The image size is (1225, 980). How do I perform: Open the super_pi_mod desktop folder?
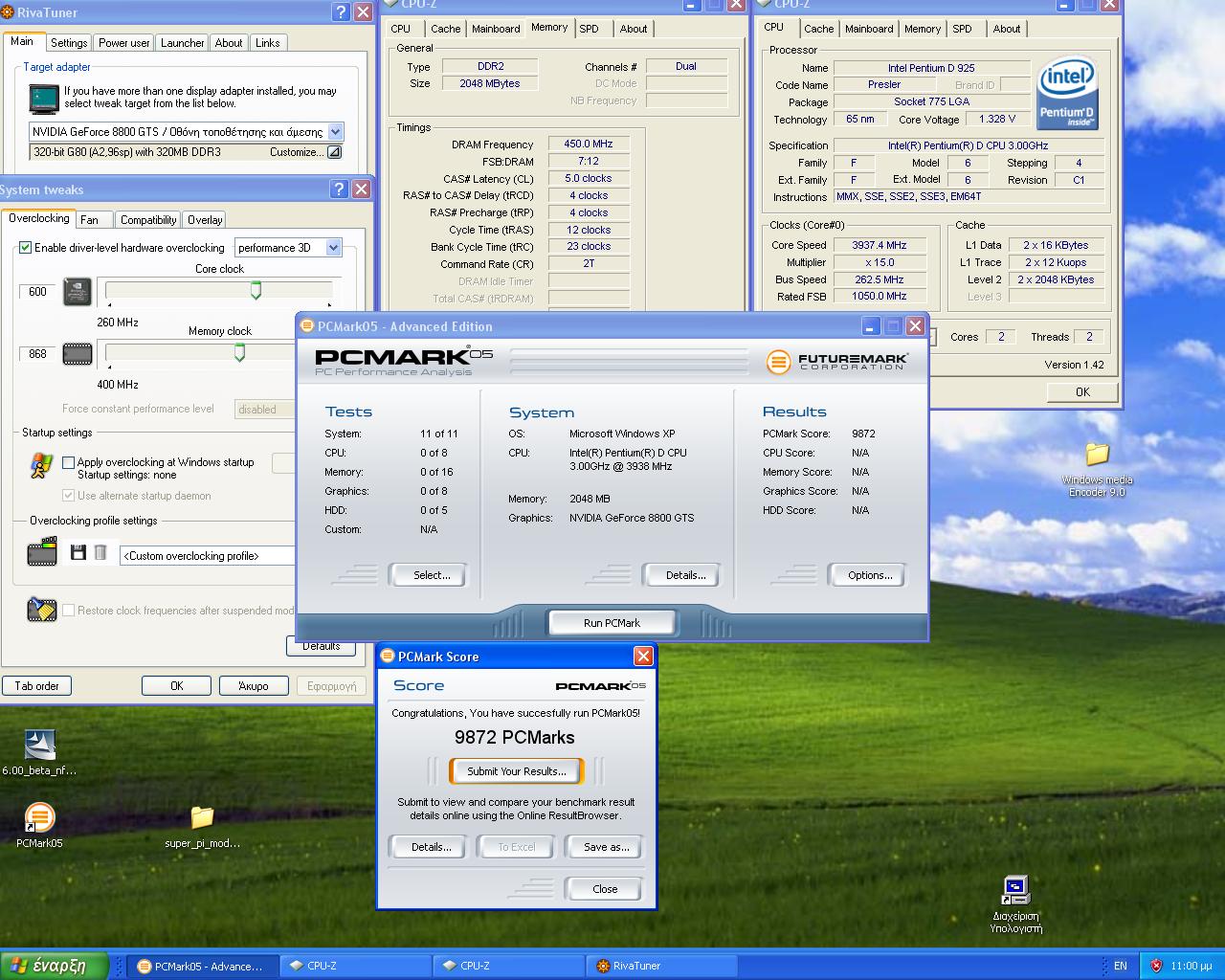click(202, 828)
